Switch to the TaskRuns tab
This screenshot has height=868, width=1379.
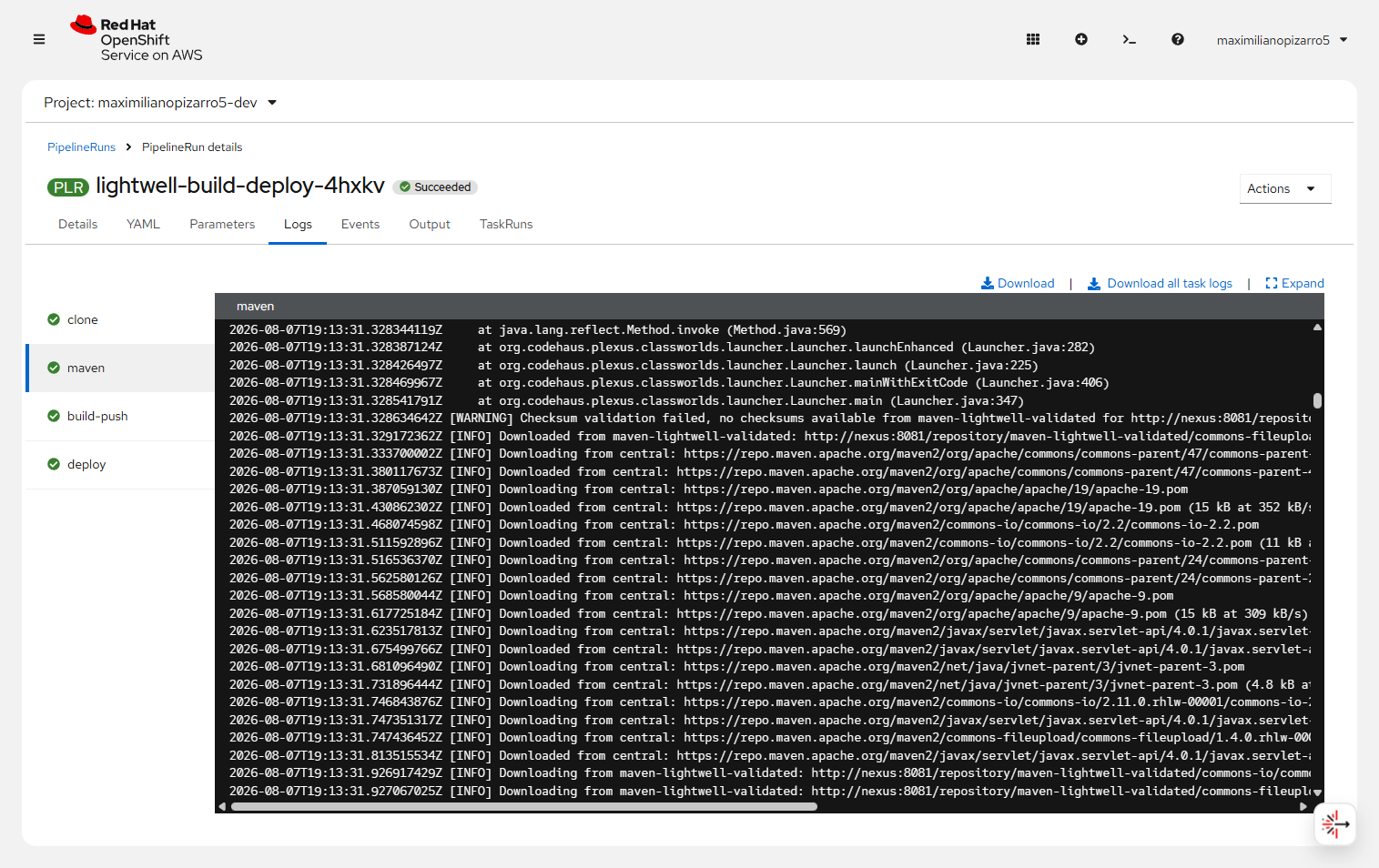point(506,224)
